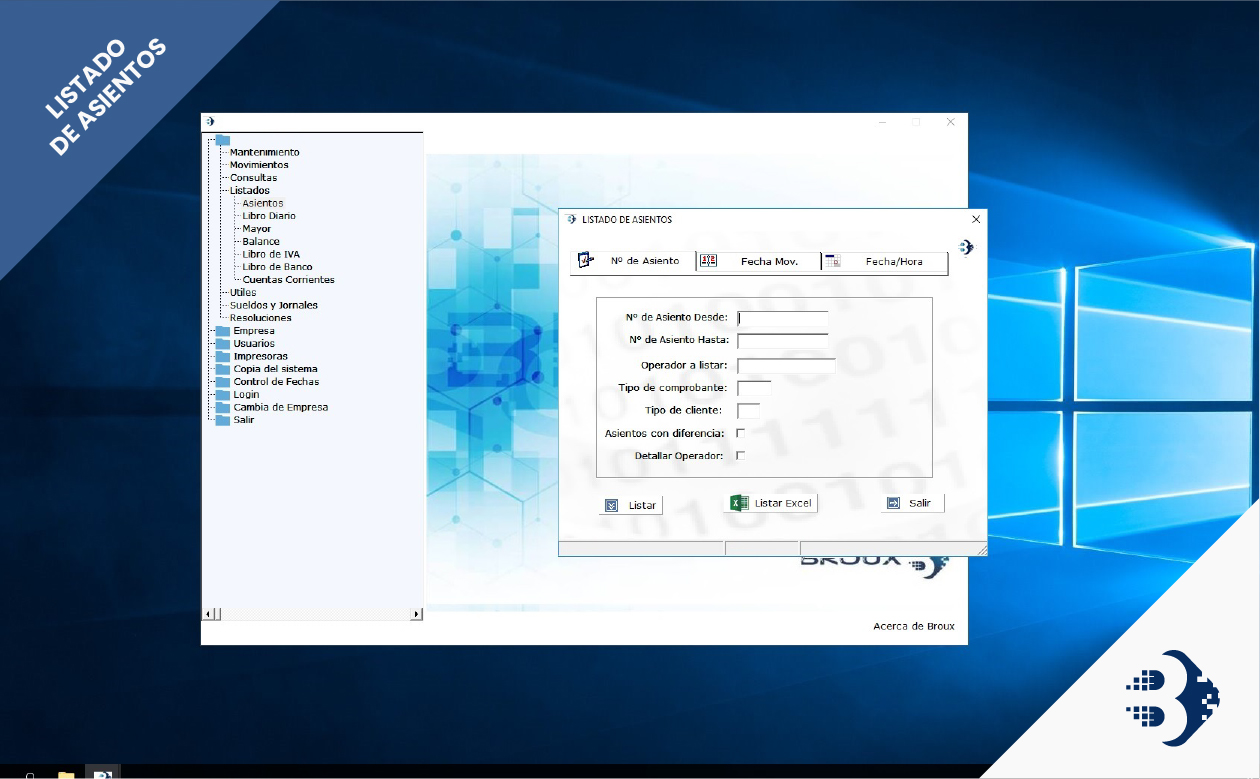Expand the Sueldos y Jornales node

click(x=274, y=305)
